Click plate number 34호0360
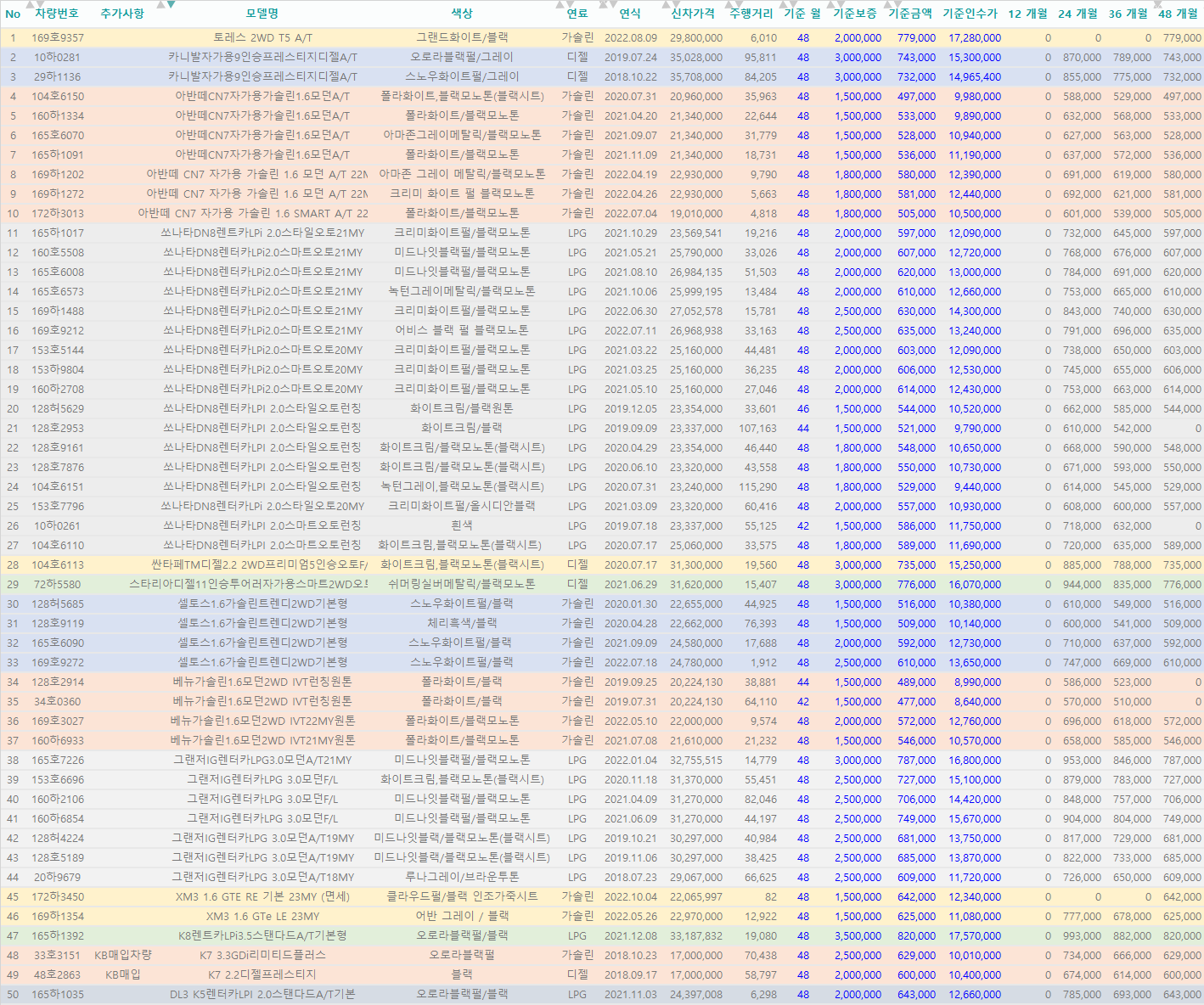 (58, 702)
